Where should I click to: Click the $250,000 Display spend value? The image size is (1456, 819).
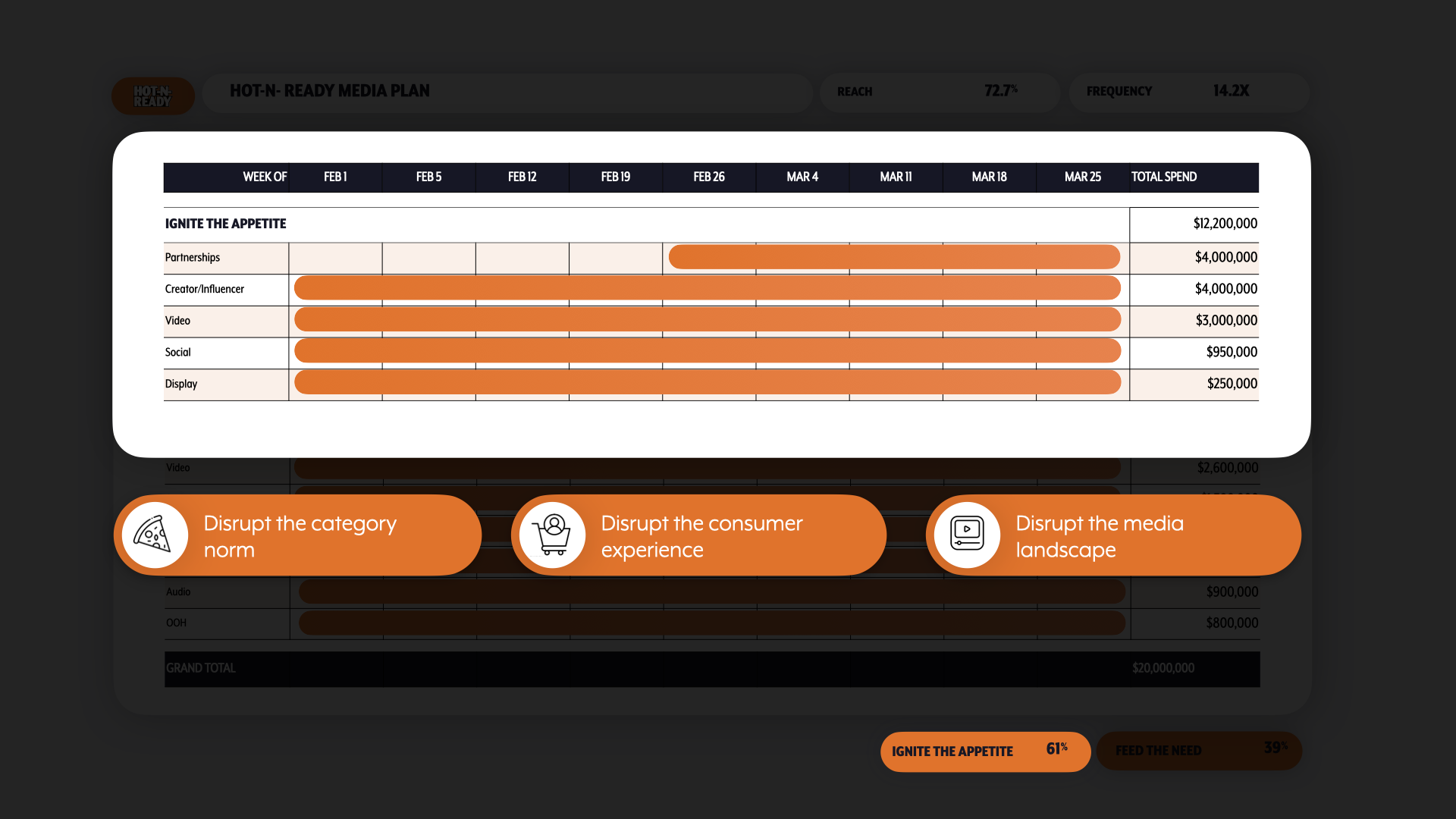point(1232,384)
